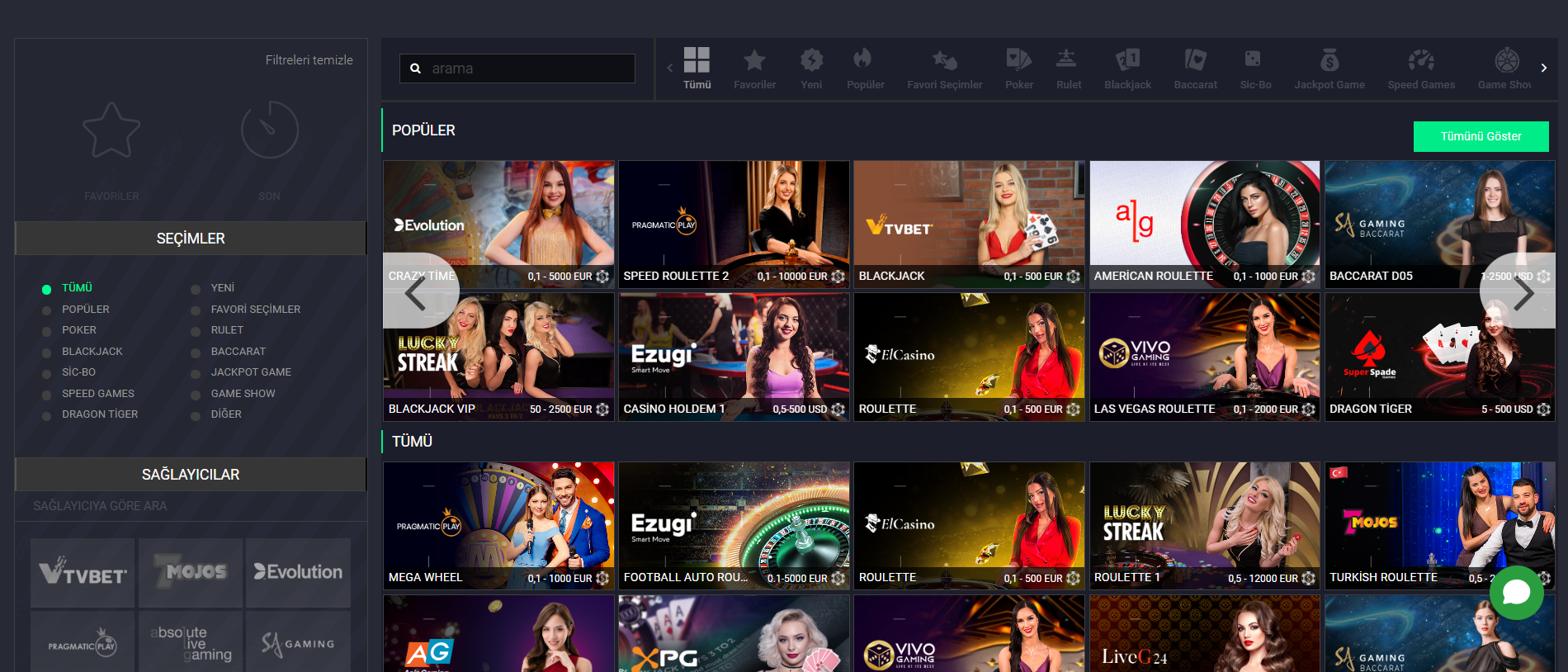Open the live chat bubble

1516,593
